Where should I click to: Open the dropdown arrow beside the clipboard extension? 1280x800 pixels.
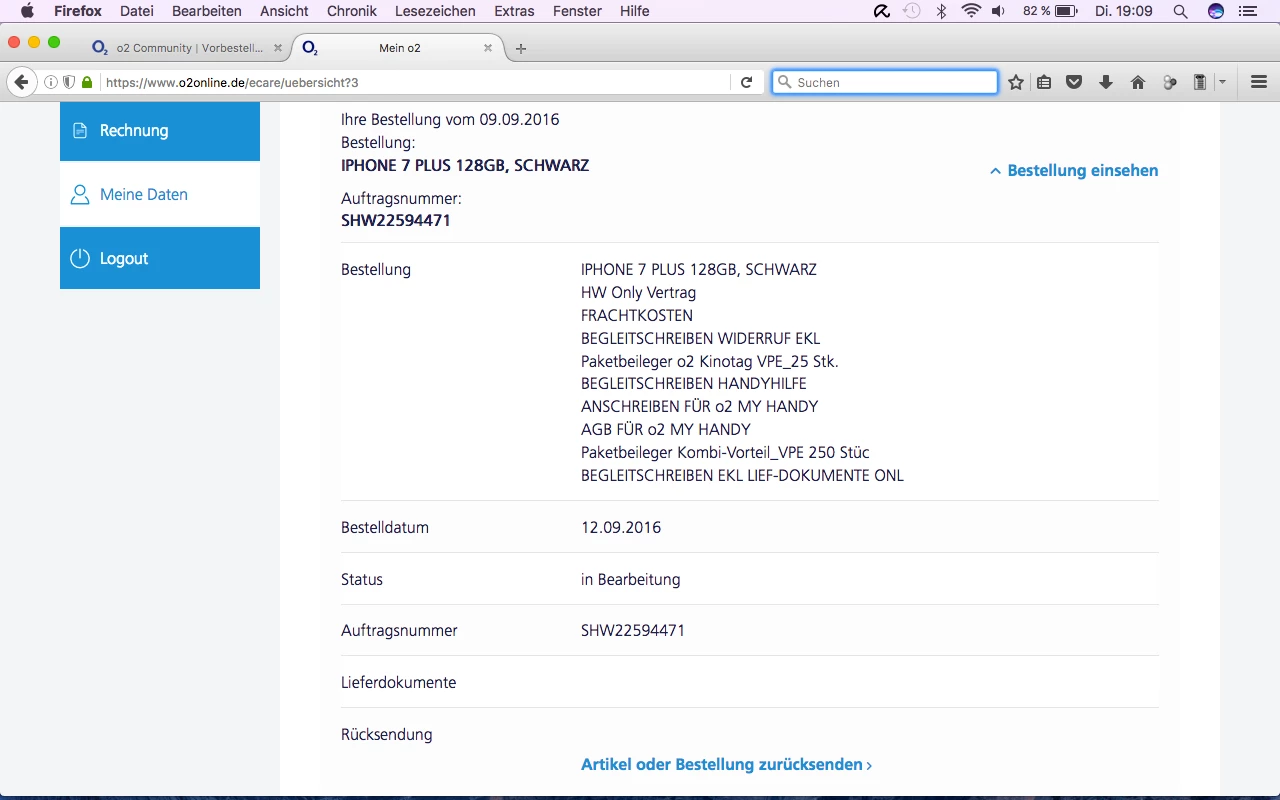point(1222,82)
